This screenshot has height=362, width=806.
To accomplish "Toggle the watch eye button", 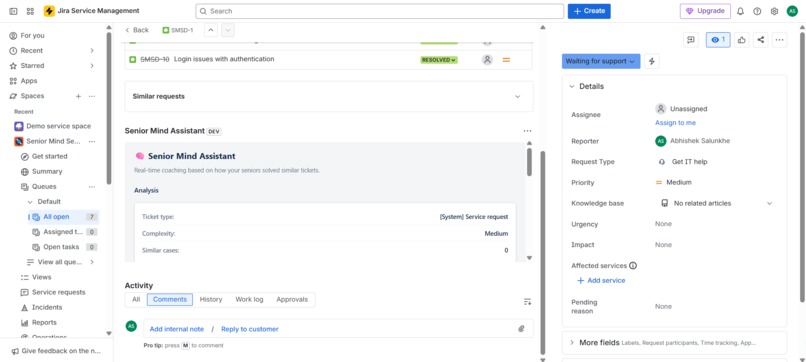I will pos(718,40).
